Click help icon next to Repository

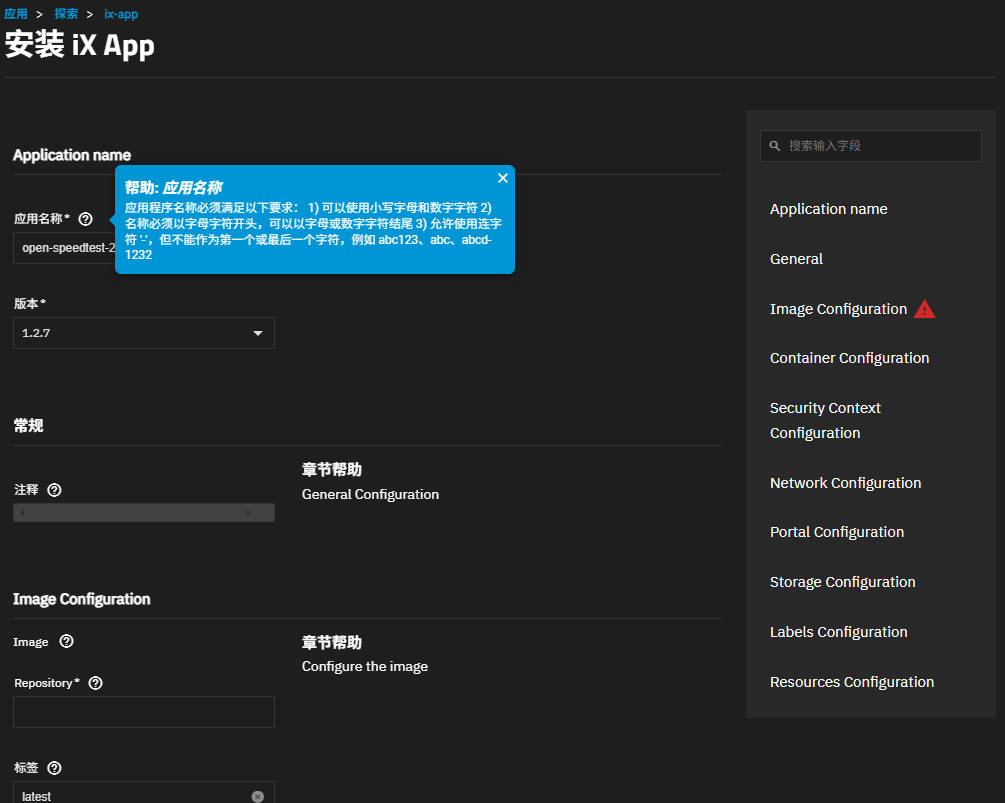96,683
